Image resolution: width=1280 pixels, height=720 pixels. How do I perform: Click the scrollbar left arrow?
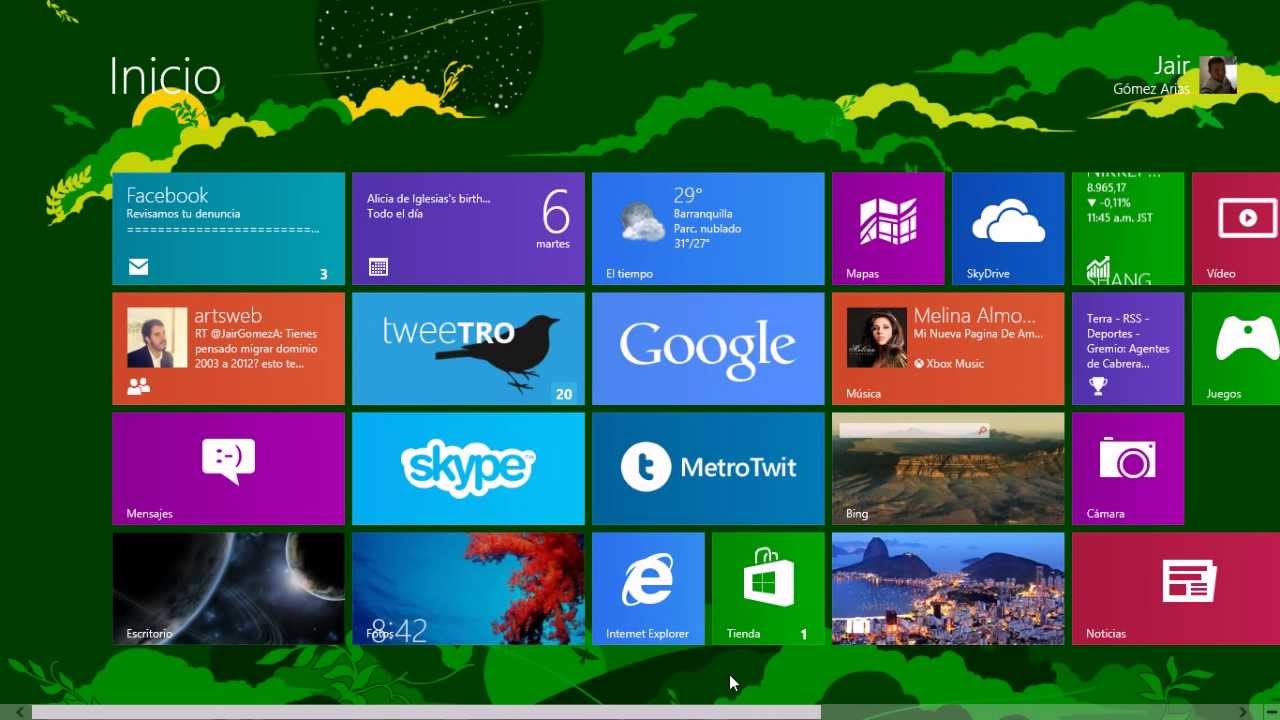[19, 712]
